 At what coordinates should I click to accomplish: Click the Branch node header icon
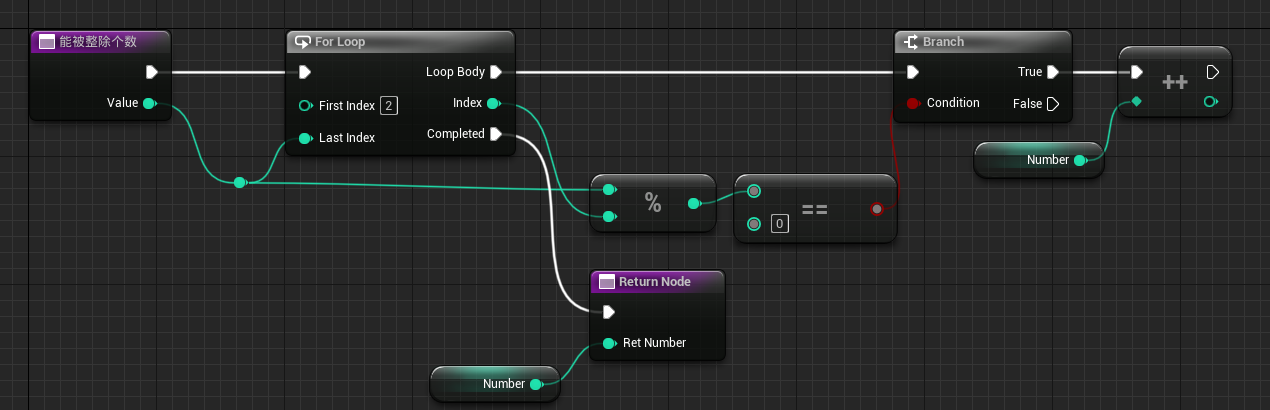910,42
